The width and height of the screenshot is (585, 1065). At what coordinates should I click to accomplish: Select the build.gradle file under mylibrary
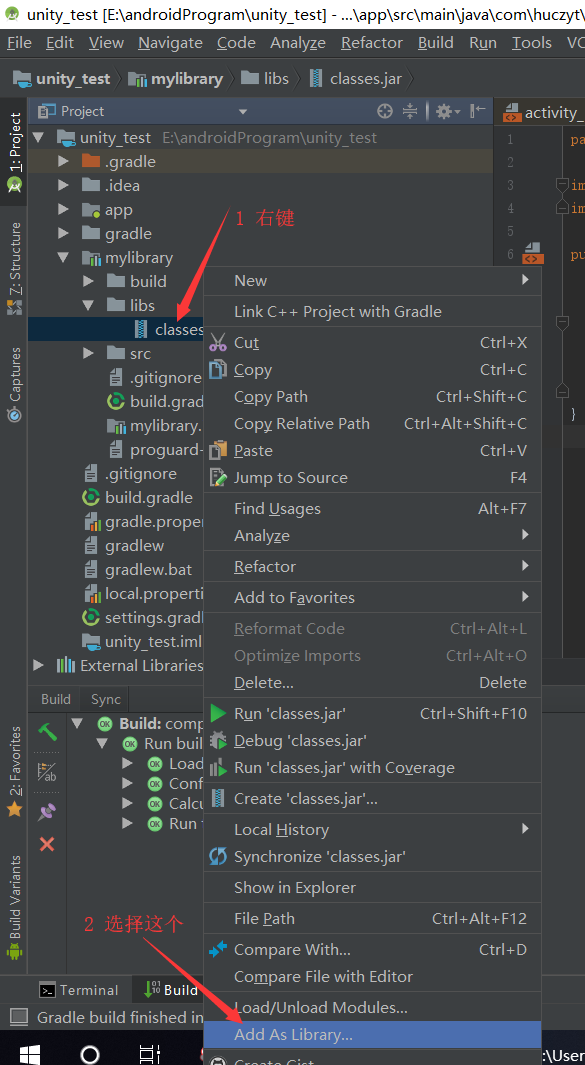click(155, 401)
